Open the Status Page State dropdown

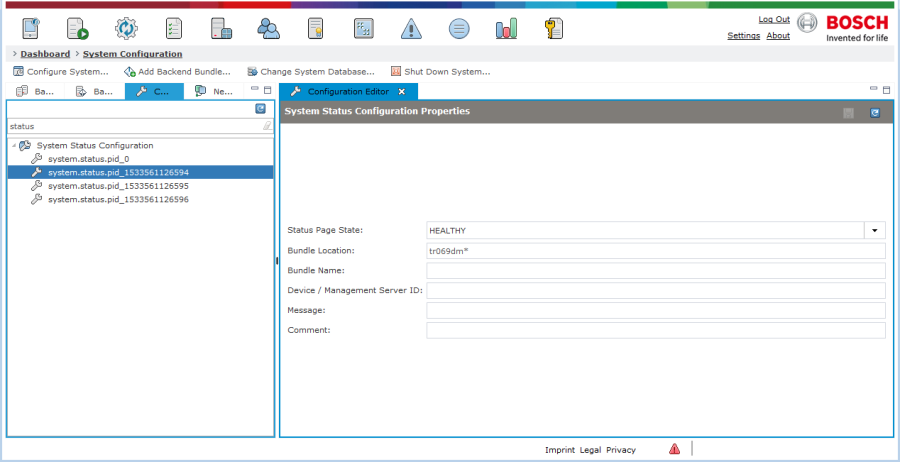[875, 230]
